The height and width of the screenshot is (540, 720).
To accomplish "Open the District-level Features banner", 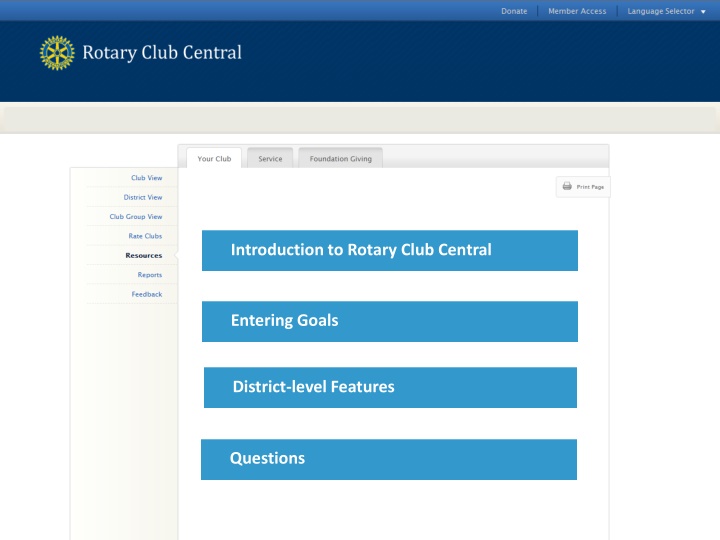I will coord(390,387).
